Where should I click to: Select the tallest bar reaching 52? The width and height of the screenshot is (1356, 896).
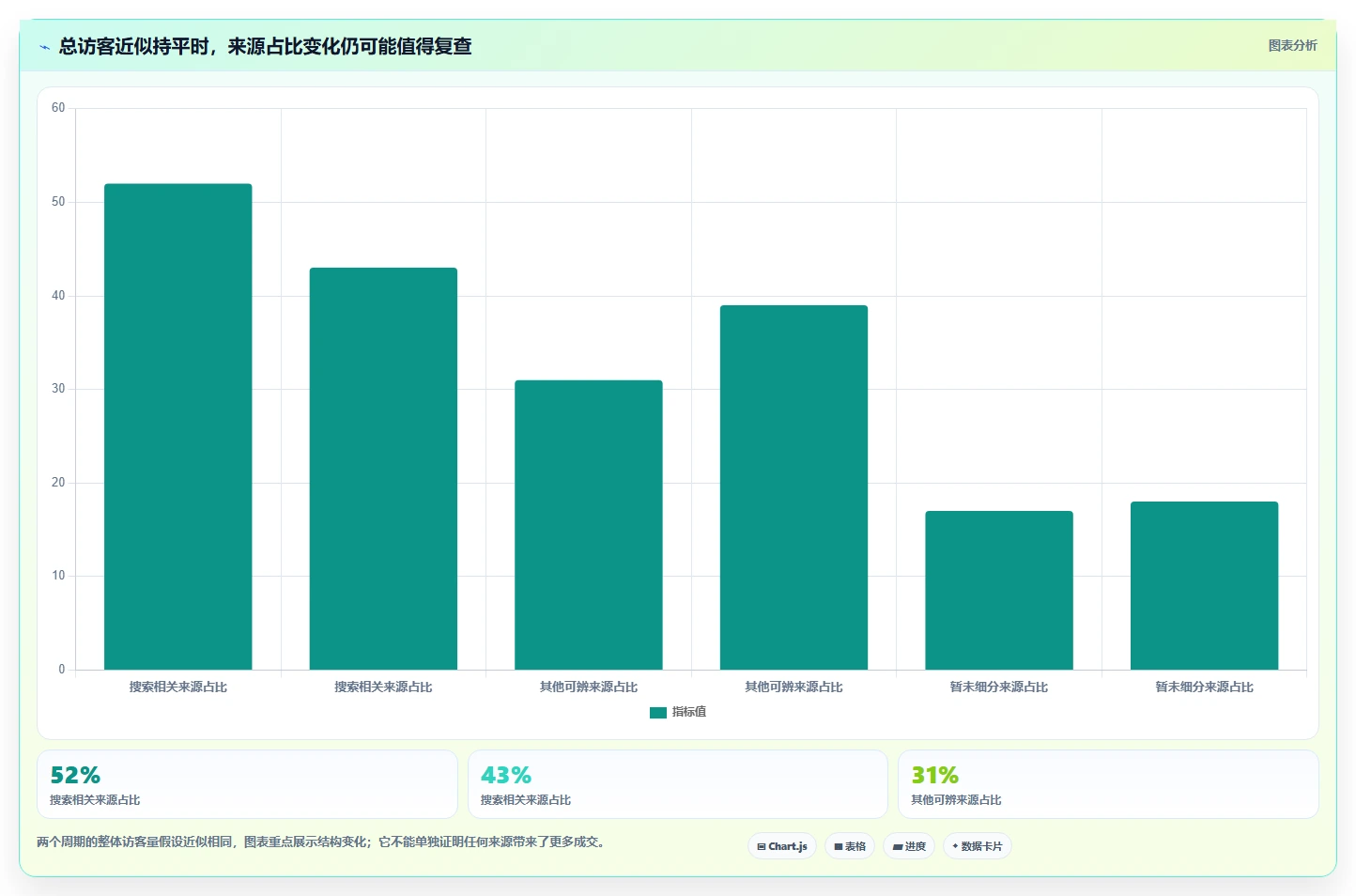[178, 426]
